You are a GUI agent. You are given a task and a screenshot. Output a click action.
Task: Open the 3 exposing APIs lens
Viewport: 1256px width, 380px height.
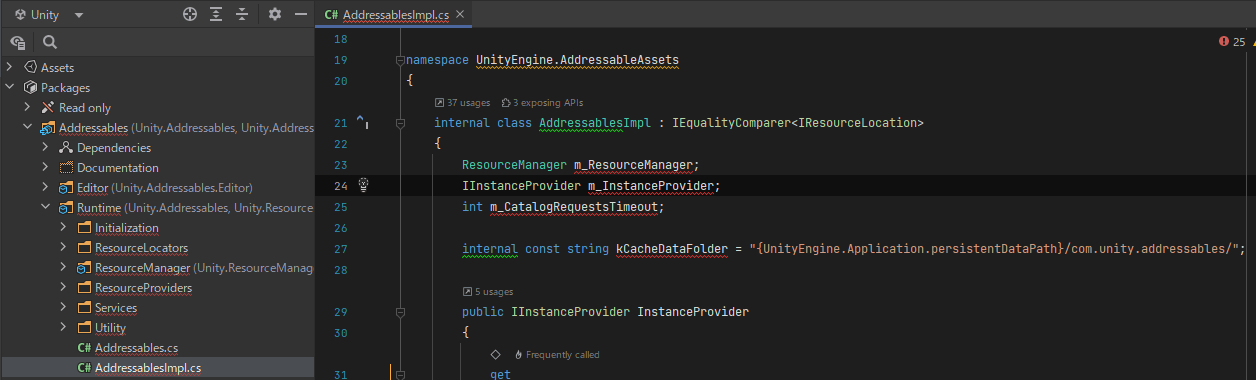542,102
